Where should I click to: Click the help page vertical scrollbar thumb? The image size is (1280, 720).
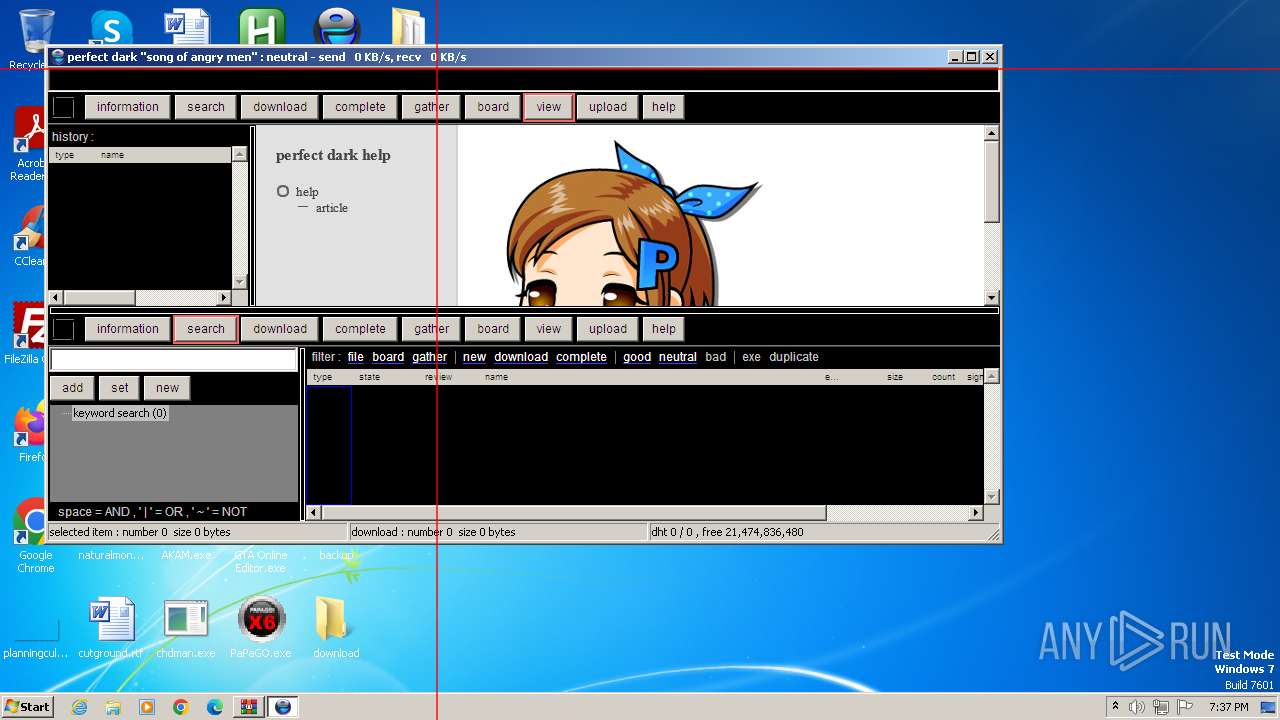coord(992,181)
